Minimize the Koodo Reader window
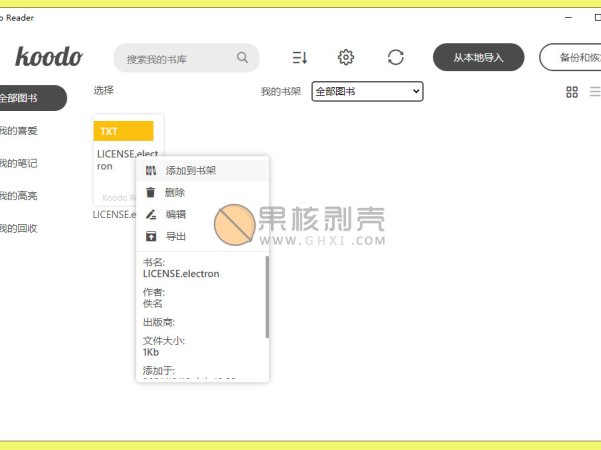Viewport: 601px width, 450px height. pyautogui.click(x=568, y=18)
